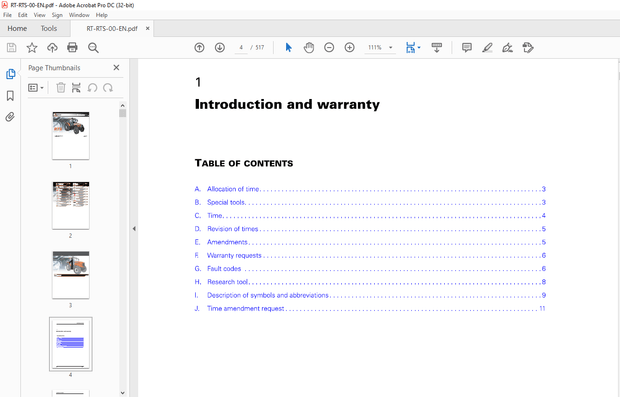Open Warranty requests link
Image resolution: width=620 pixels, height=397 pixels.
[370, 255]
